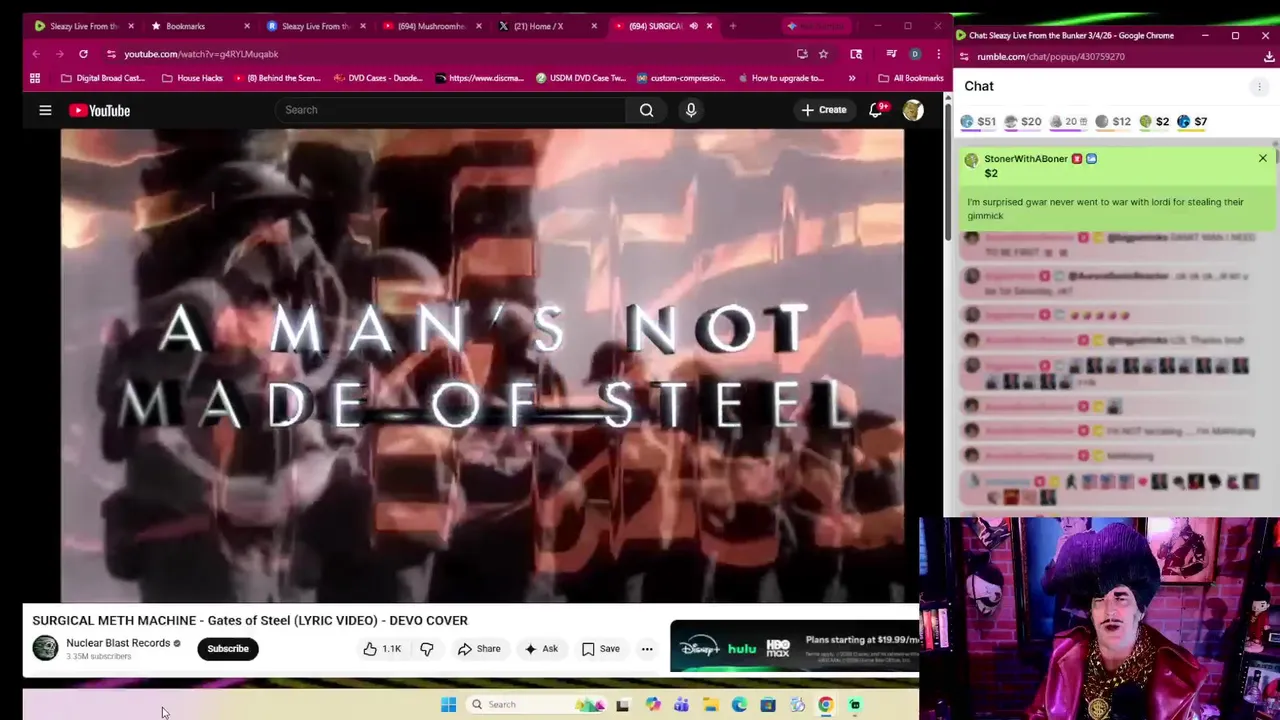Open Digital Broad Cast bookmark folder
The width and height of the screenshot is (1280, 720).
[x=103, y=78]
